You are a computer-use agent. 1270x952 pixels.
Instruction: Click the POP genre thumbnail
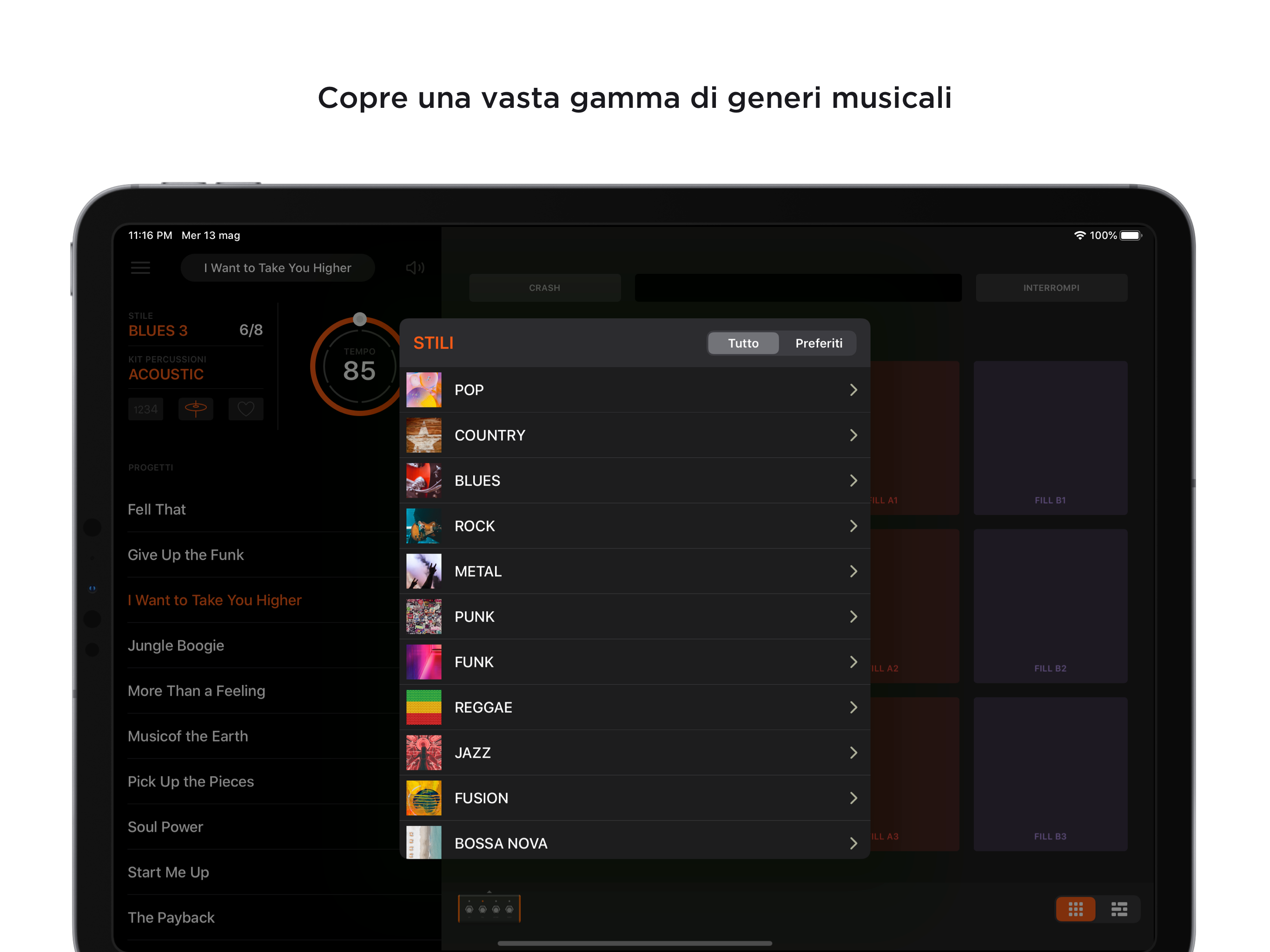[423, 390]
